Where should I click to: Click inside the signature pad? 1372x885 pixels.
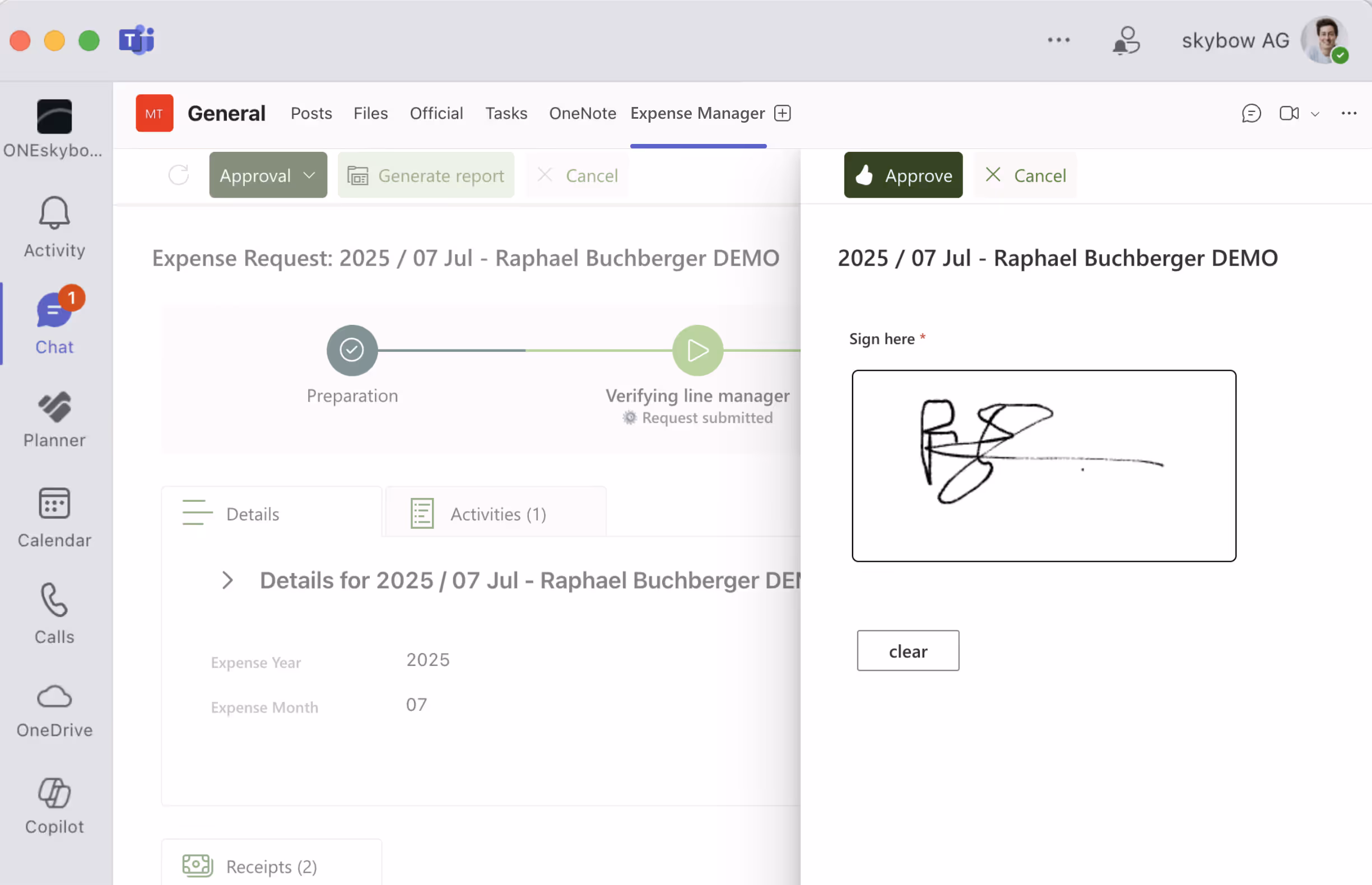tap(1043, 465)
